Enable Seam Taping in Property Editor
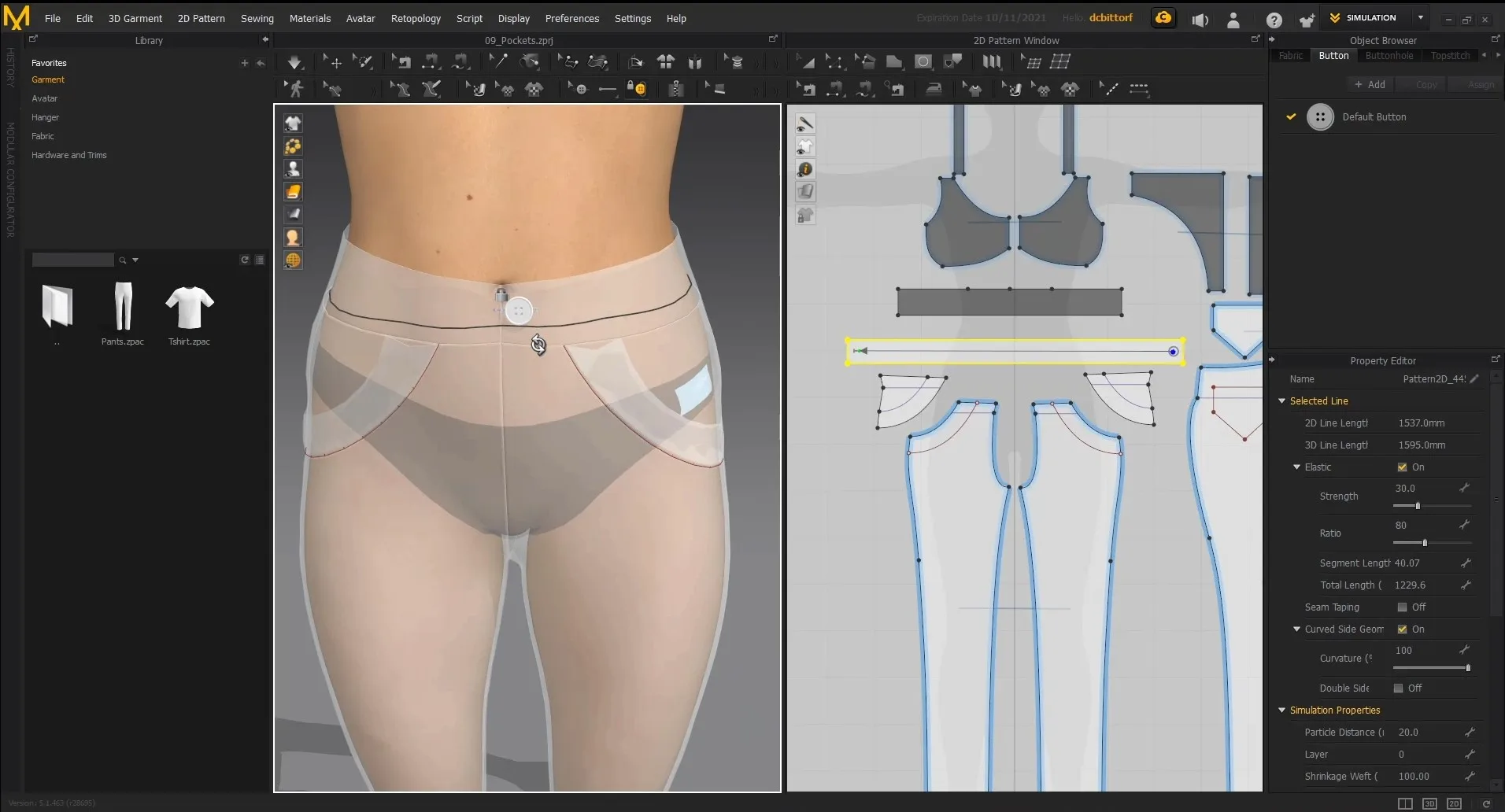Viewport: 1505px width, 812px height. click(x=1403, y=607)
